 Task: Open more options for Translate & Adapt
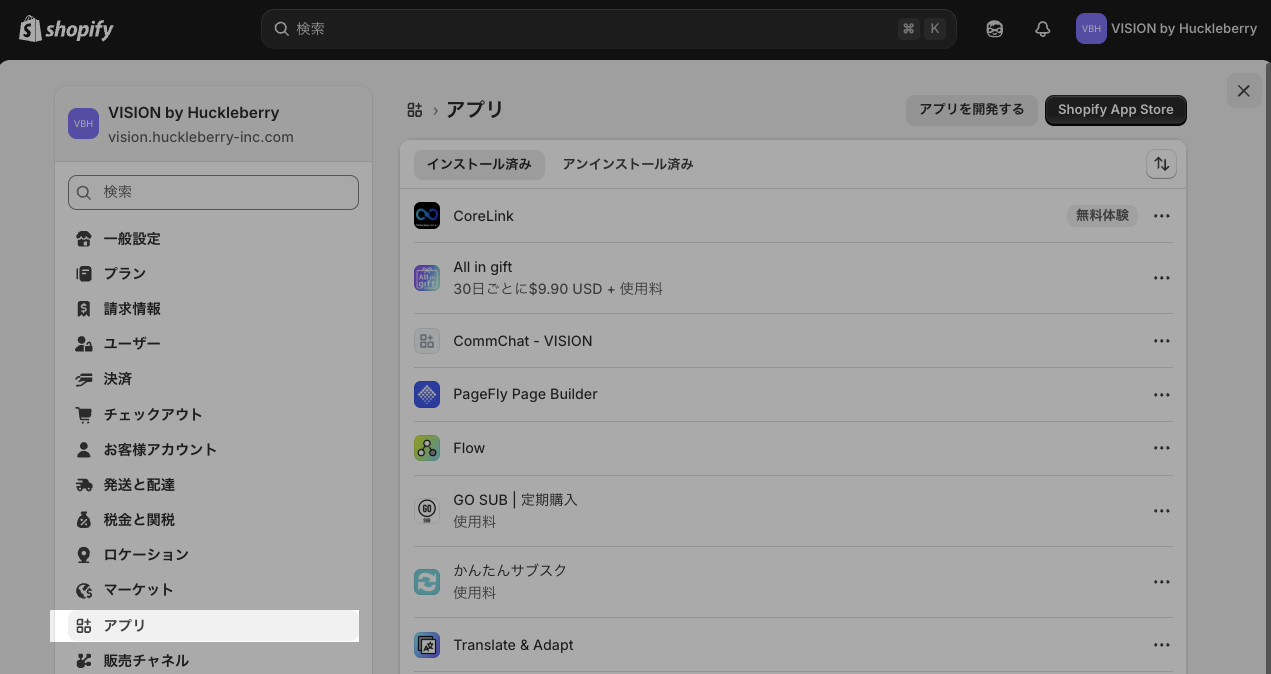point(1161,645)
